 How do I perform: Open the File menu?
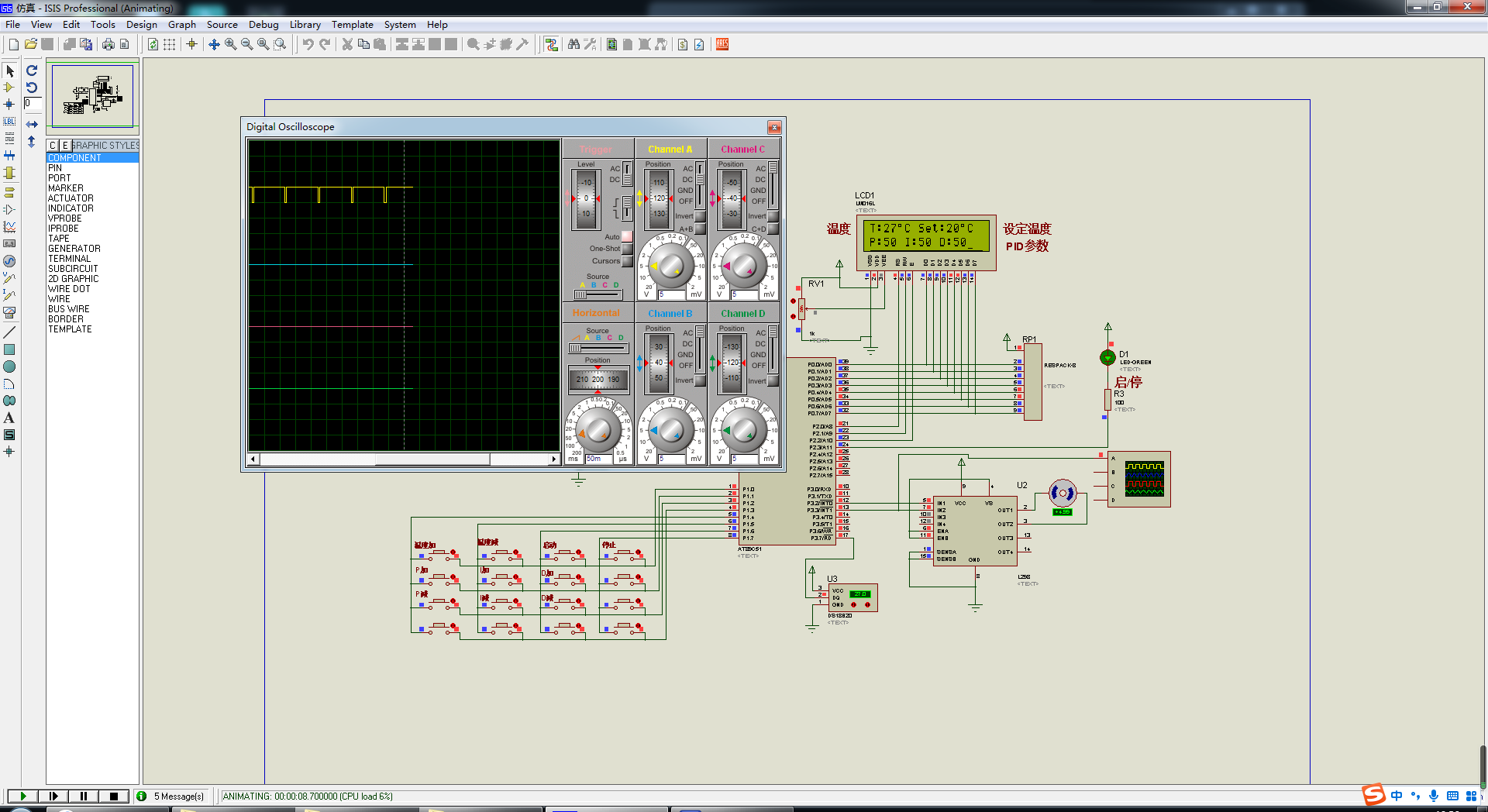(x=12, y=25)
